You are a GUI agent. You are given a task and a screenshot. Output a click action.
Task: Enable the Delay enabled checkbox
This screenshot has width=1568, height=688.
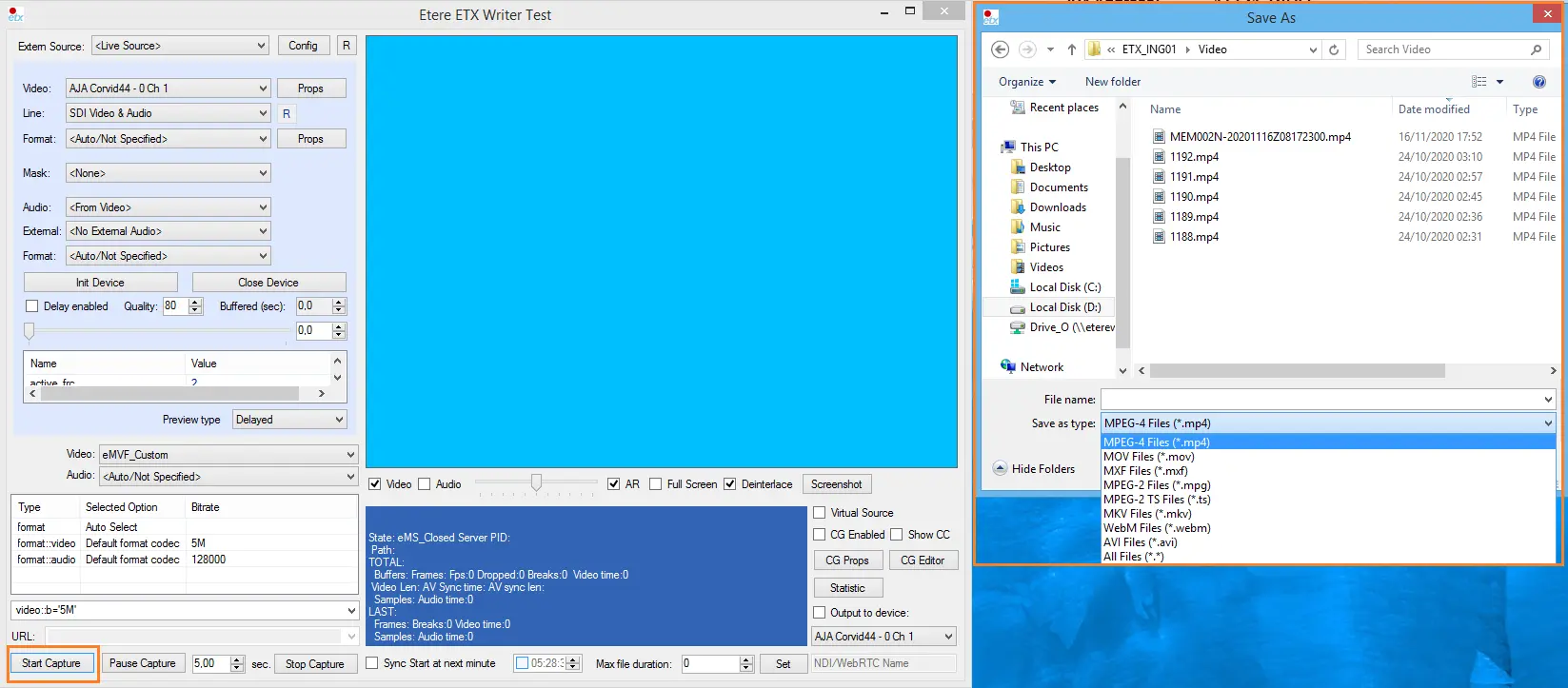coord(32,306)
